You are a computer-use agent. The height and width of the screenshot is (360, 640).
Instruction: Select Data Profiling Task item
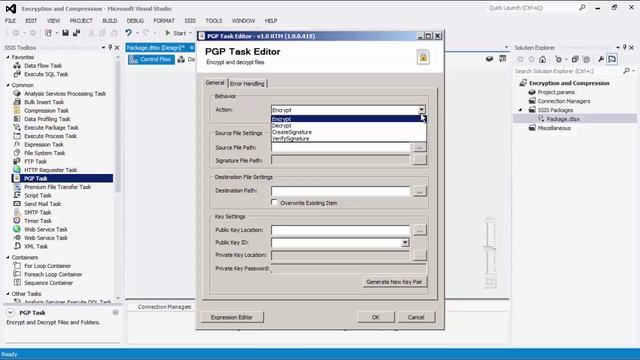coord(47,119)
